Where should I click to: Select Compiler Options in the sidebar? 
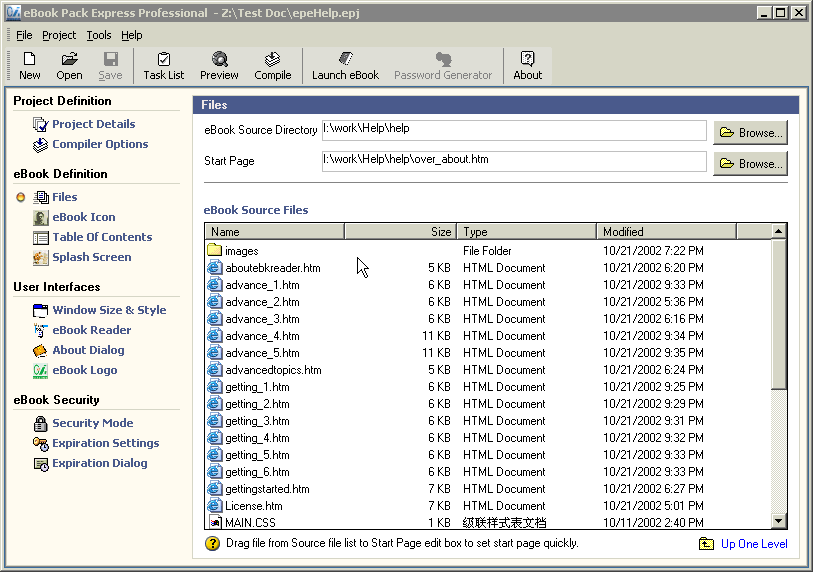click(x=100, y=144)
